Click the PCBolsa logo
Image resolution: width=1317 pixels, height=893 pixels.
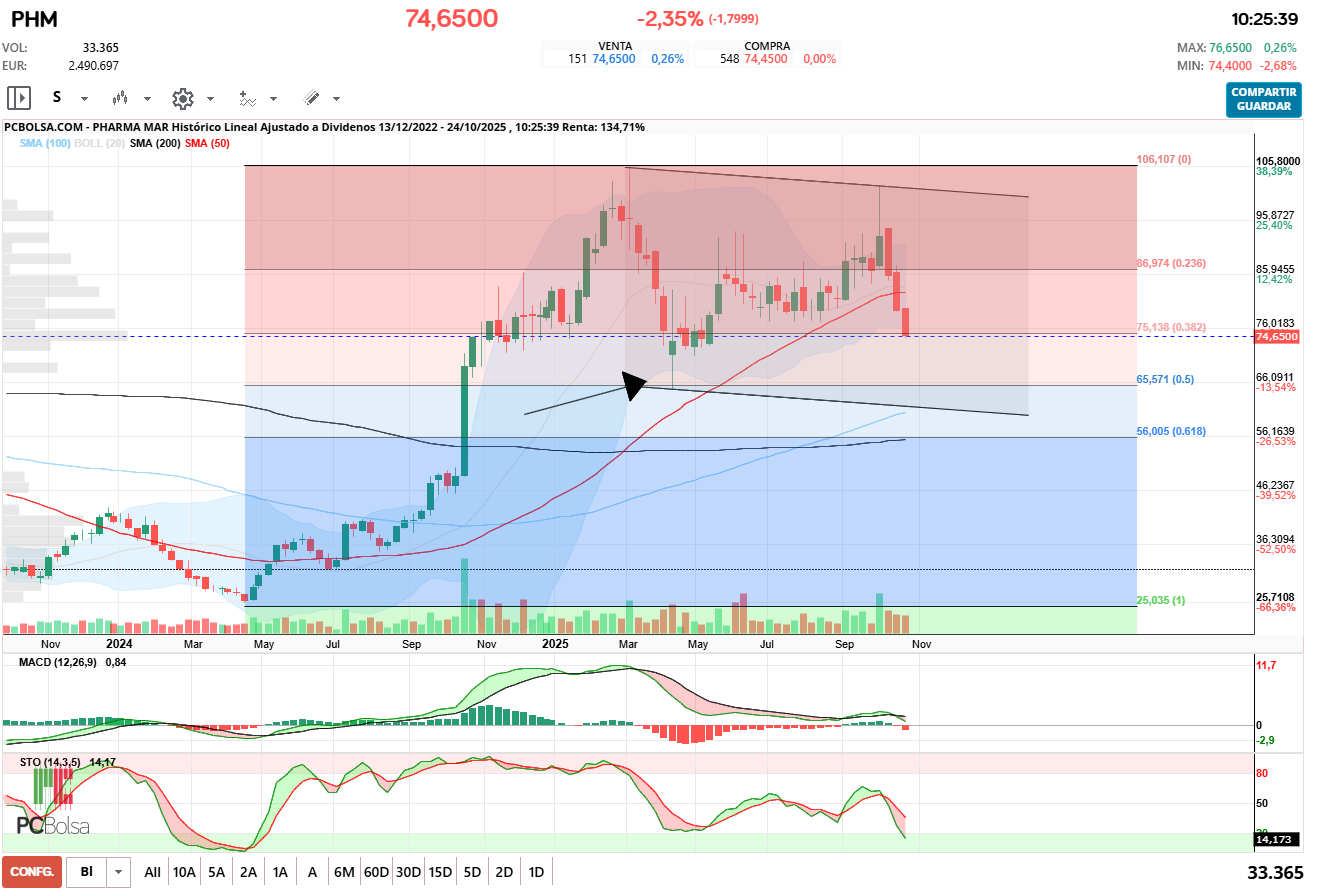(x=53, y=826)
